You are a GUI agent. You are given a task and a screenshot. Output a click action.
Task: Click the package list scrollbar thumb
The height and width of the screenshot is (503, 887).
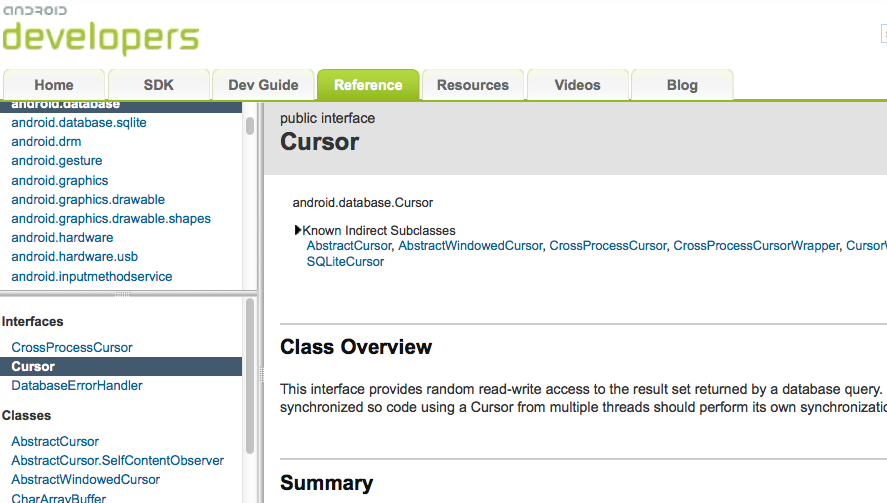[x=250, y=126]
